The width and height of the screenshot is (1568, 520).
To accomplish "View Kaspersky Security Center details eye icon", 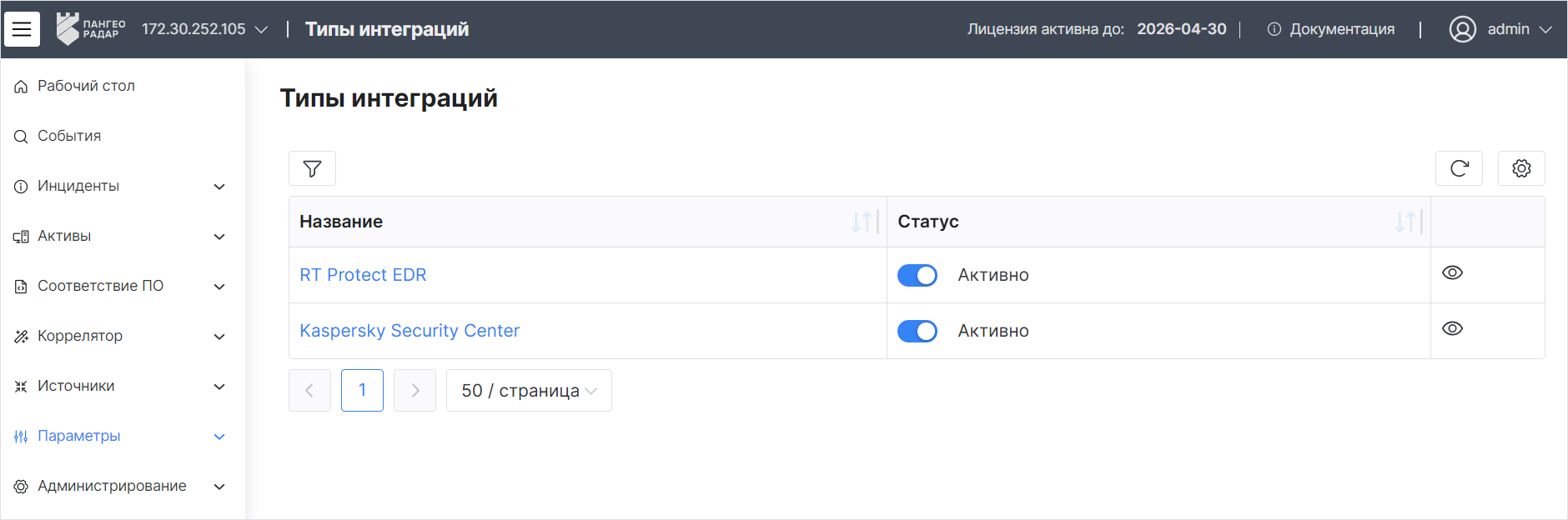I will coord(1452,329).
